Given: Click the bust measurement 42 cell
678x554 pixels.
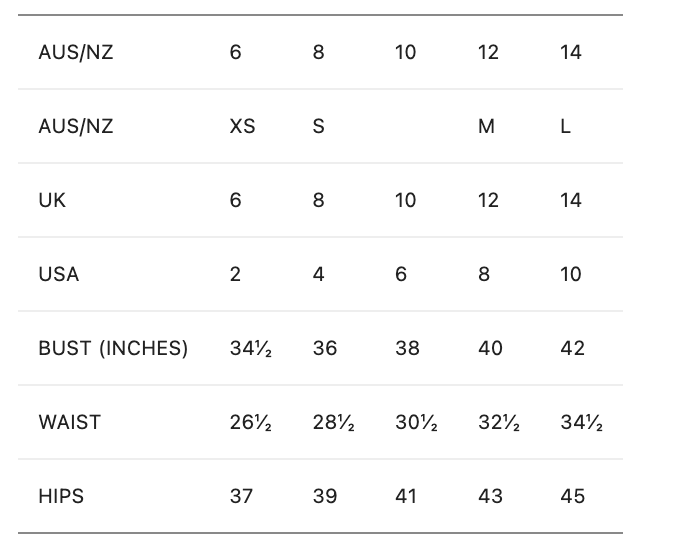Looking at the screenshot, I should tap(572, 348).
